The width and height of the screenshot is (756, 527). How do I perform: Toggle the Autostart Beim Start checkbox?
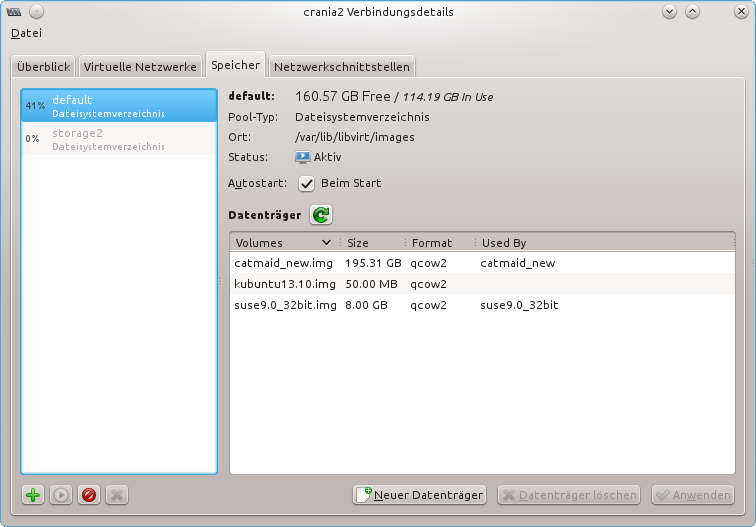click(x=307, y=184)
